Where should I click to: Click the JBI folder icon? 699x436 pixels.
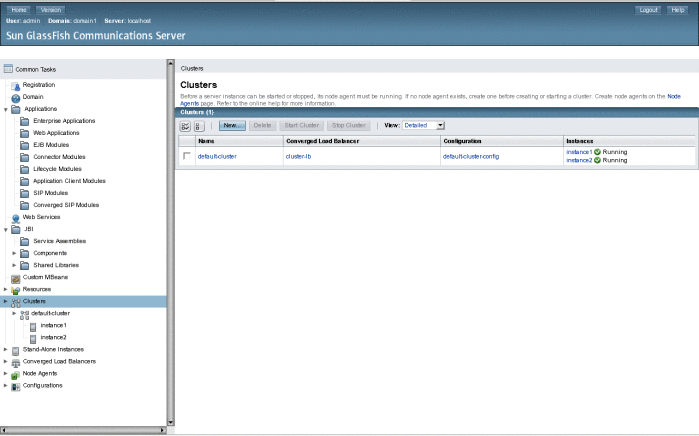[16, 230]
